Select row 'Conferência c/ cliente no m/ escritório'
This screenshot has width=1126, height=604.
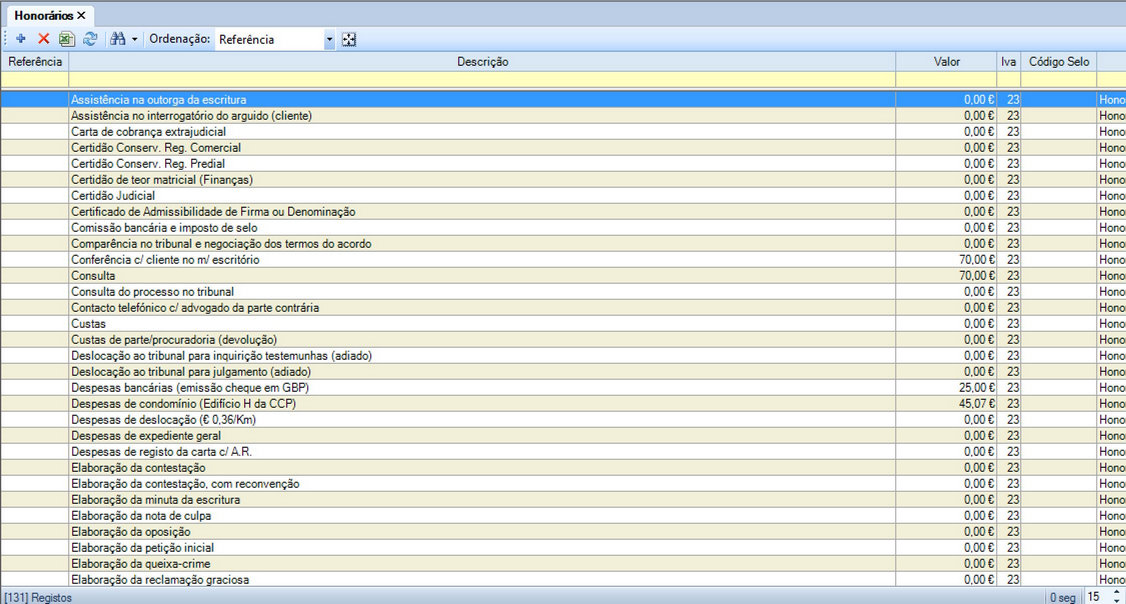[563, 259]
